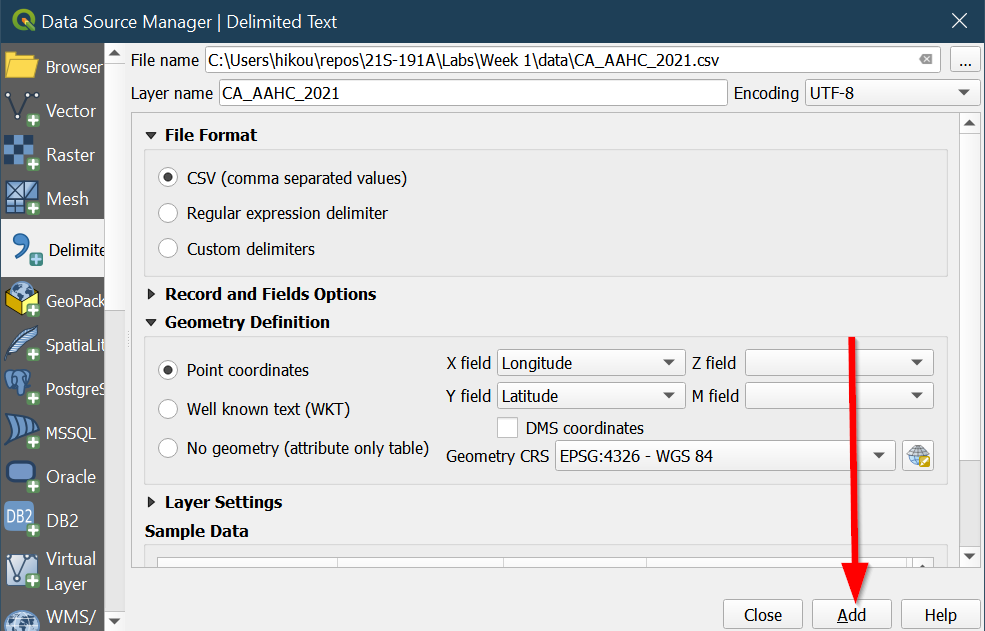Open the Mesh source icon
The width and height of the screenshot is (985, 631).
point(22,199)
